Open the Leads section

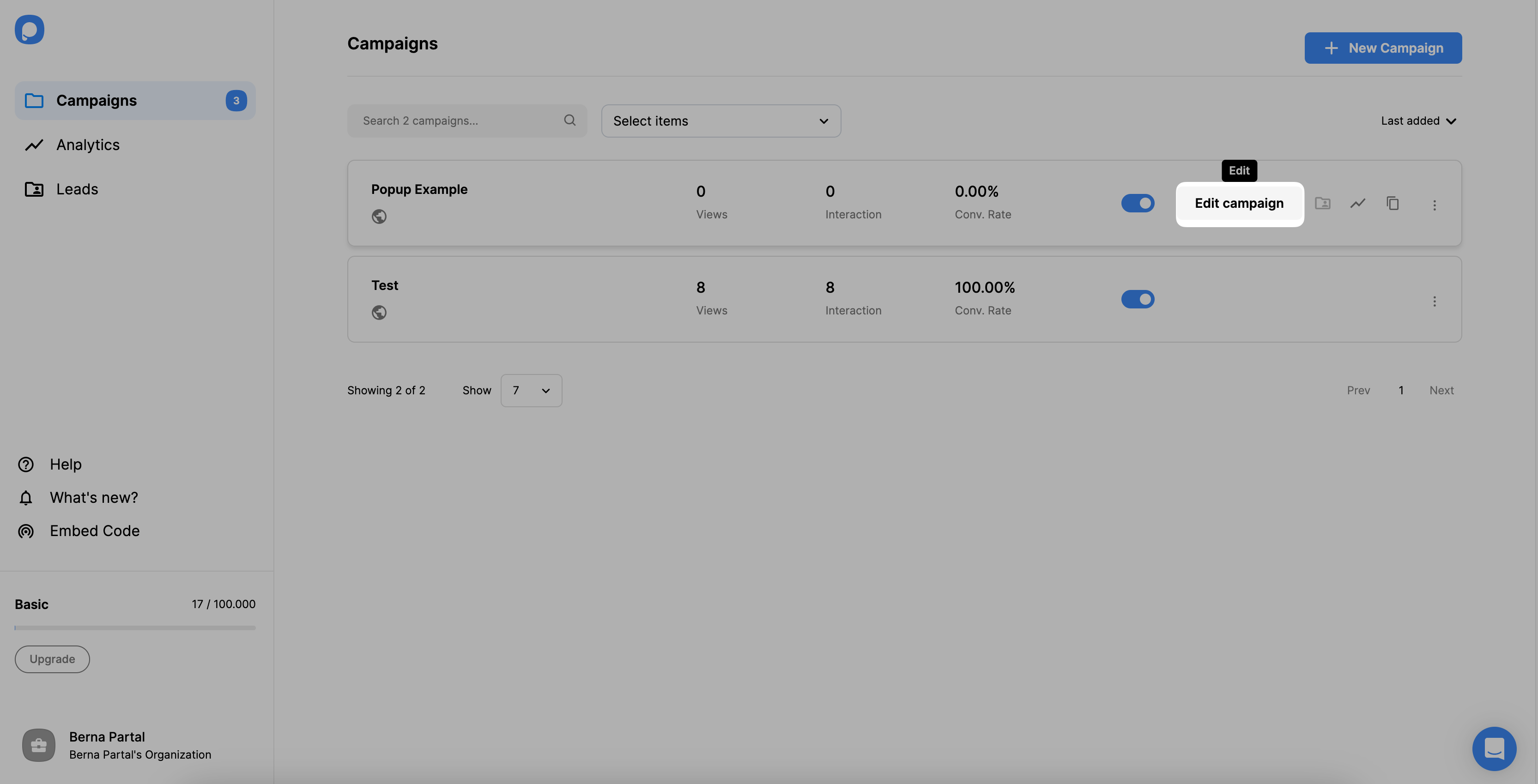tap(77, 189)
